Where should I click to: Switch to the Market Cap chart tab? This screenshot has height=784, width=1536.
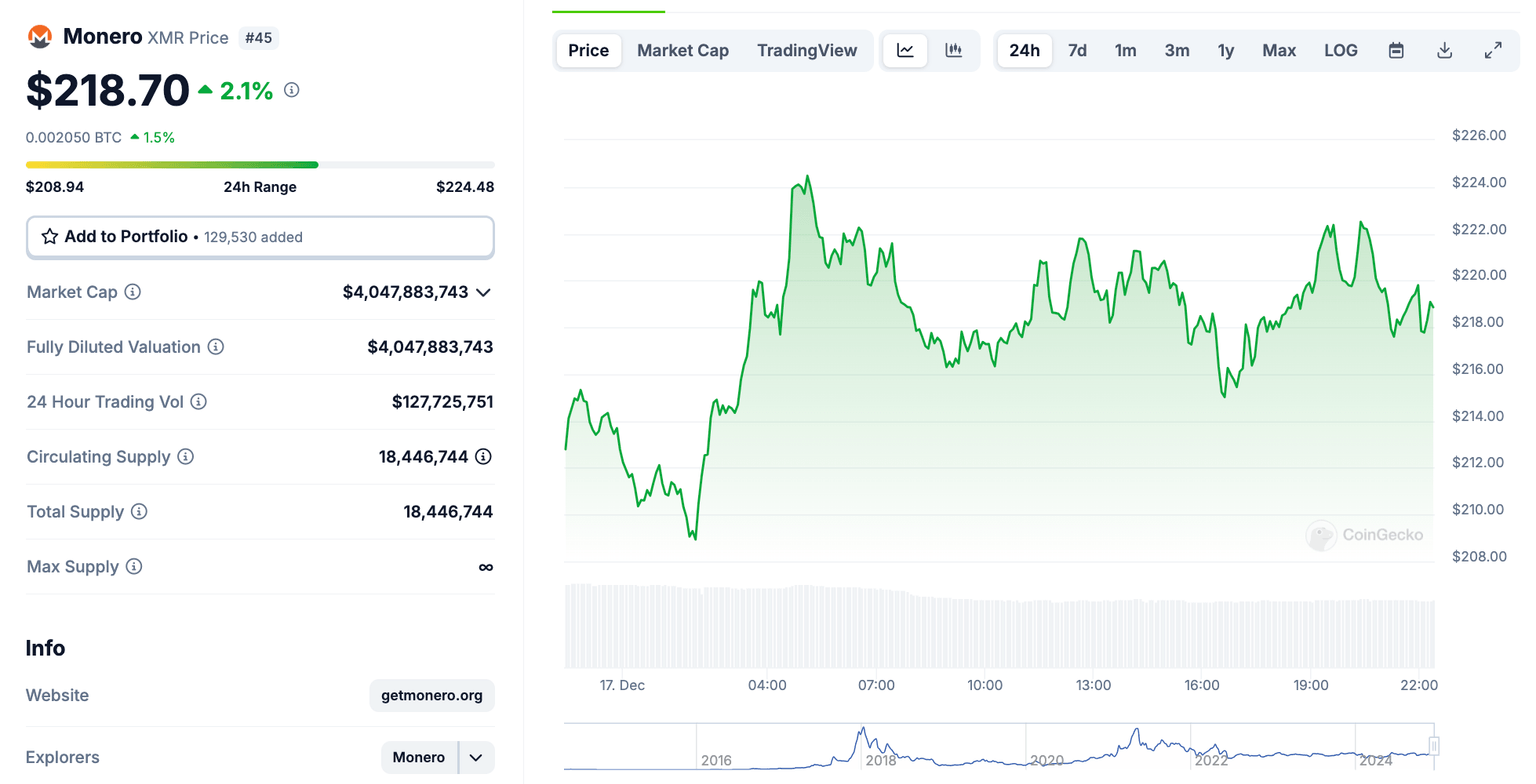tap(682, 50)
